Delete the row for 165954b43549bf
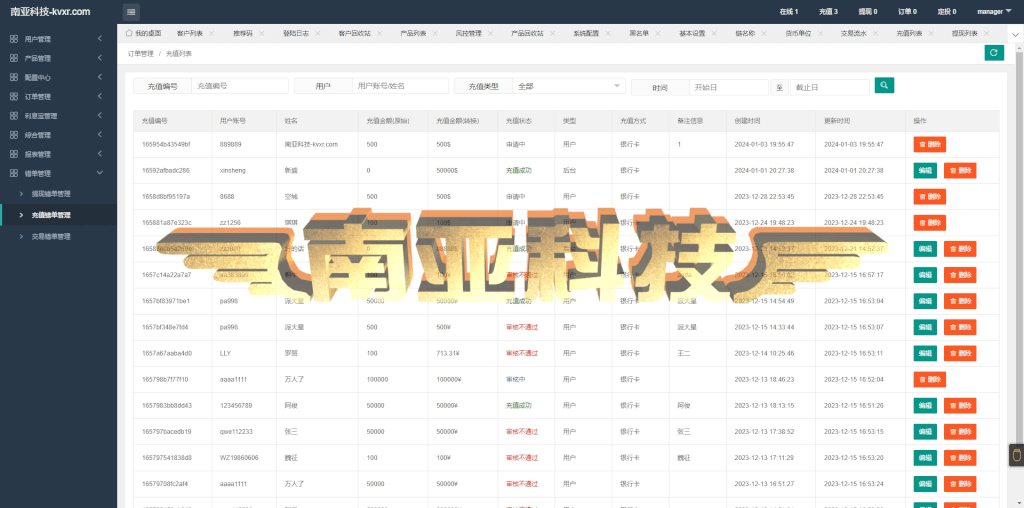1024x508 pixels. click(929, 144)
